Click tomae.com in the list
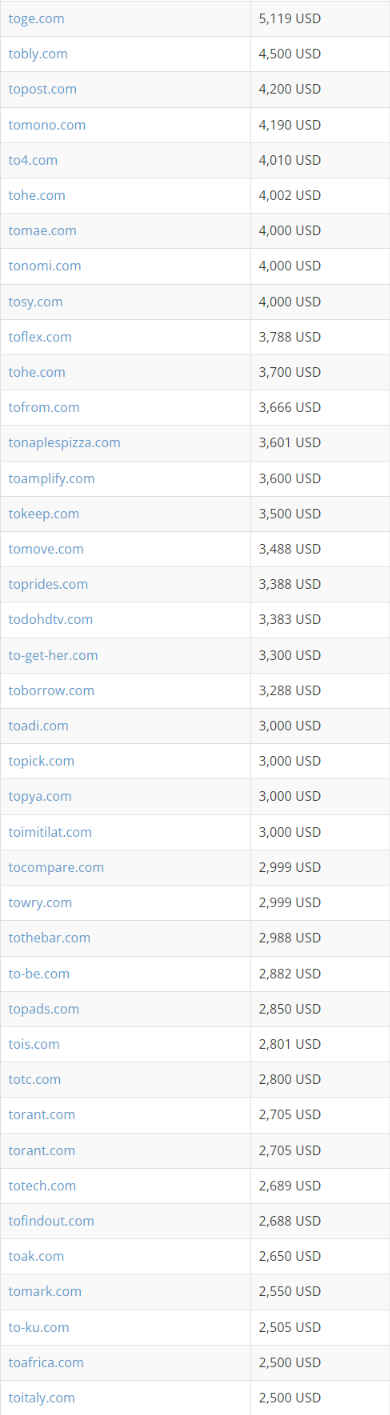Screen dimensions: 390x1415 pos(42,230)
